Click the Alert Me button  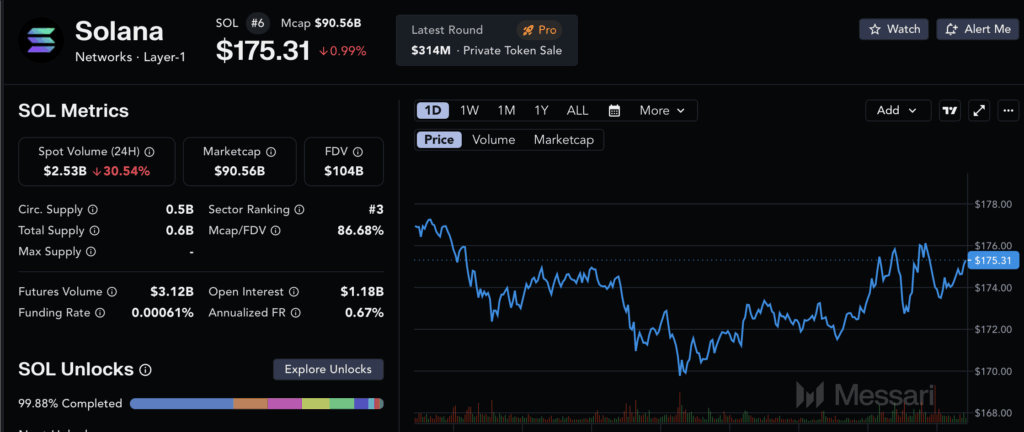[x=978, y=29]
